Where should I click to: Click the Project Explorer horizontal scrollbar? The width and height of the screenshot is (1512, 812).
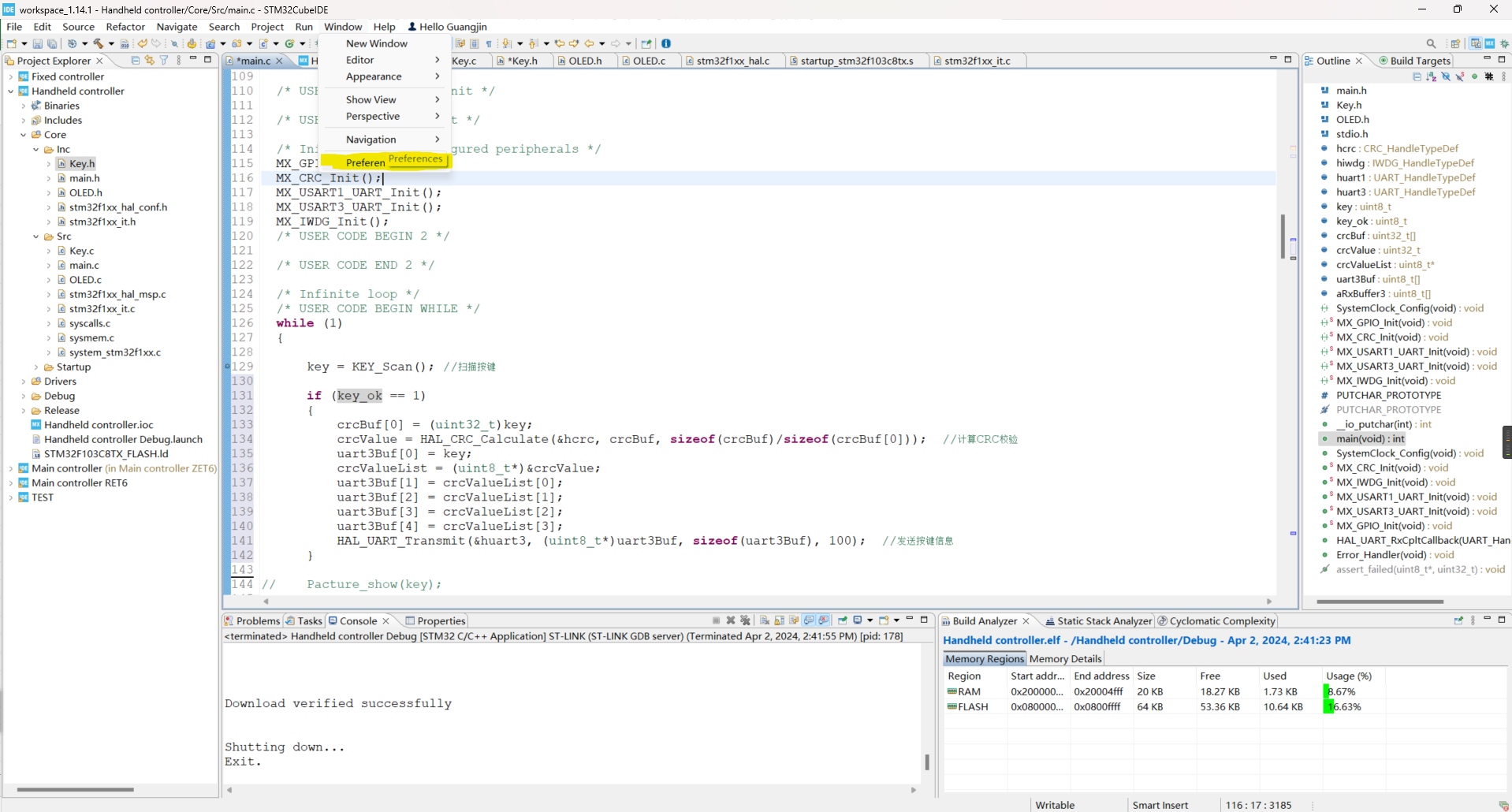pyautogui.click(x=75, y=789)
